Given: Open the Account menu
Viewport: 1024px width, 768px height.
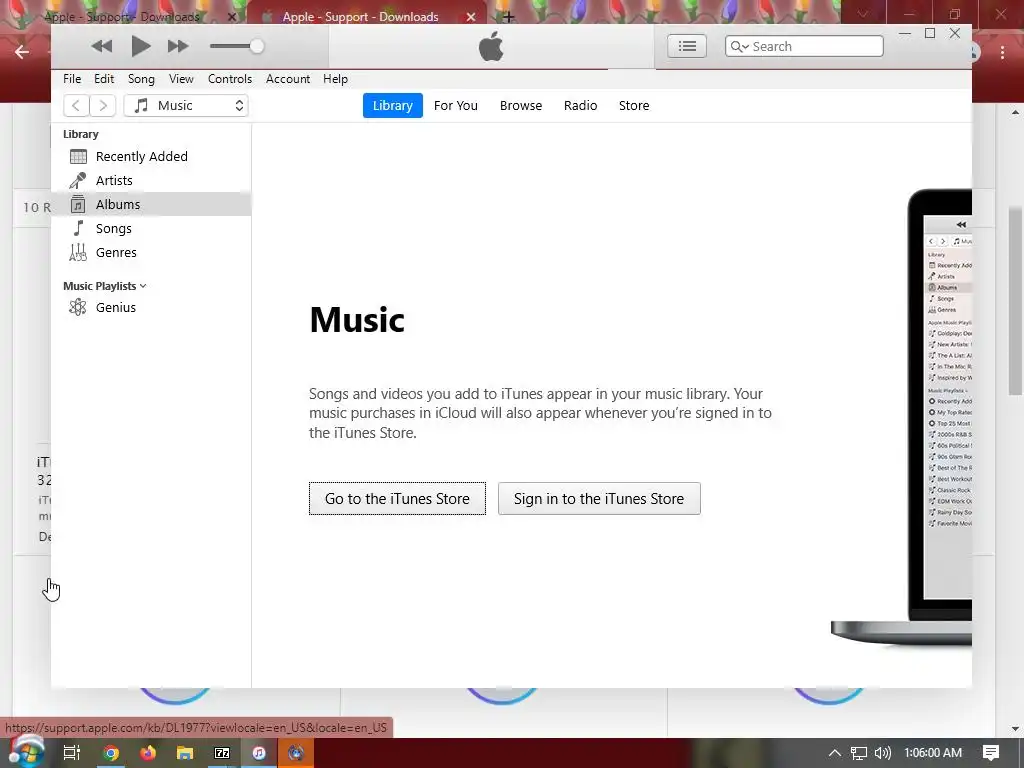Looking at the screenshot, I should [287, 79].
